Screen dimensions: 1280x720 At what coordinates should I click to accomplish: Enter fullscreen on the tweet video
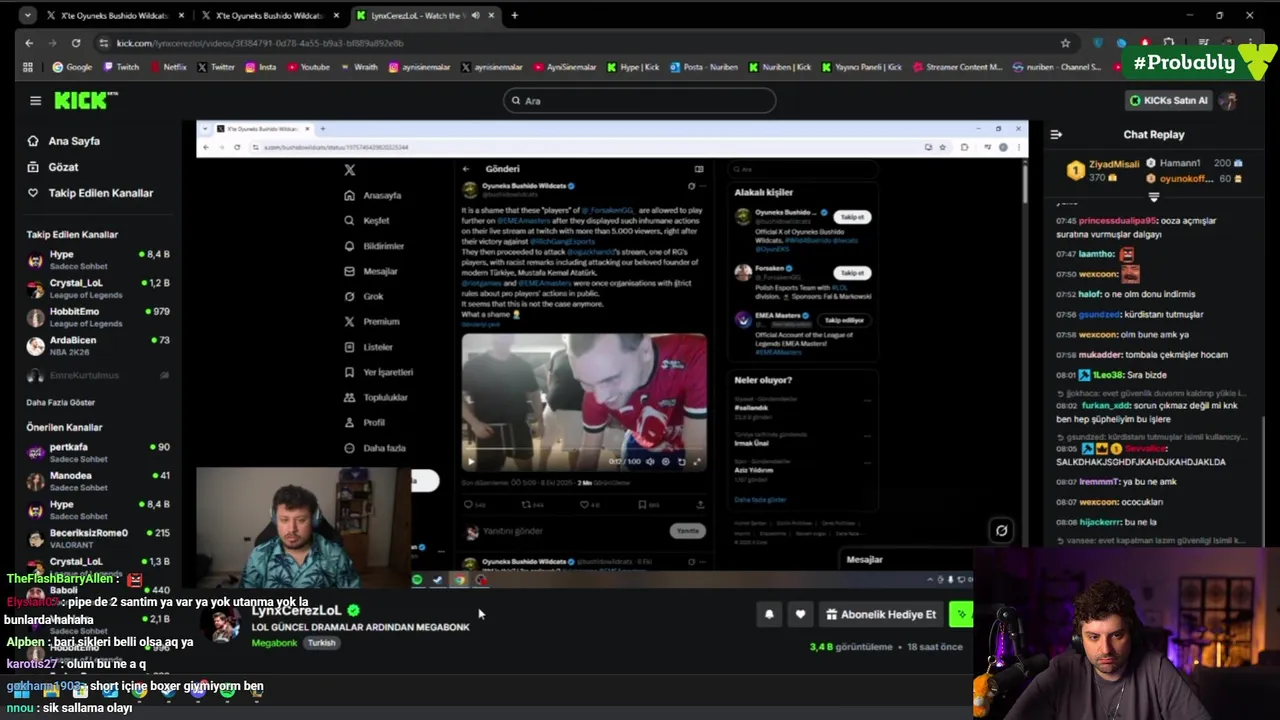pos(697,461)
